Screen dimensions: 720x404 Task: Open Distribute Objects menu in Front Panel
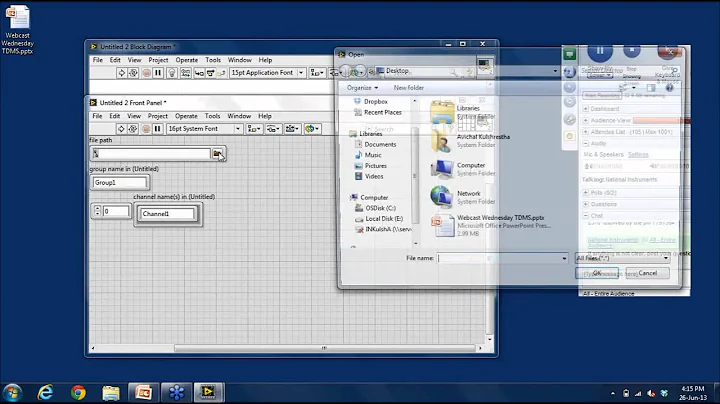point(273,129)
